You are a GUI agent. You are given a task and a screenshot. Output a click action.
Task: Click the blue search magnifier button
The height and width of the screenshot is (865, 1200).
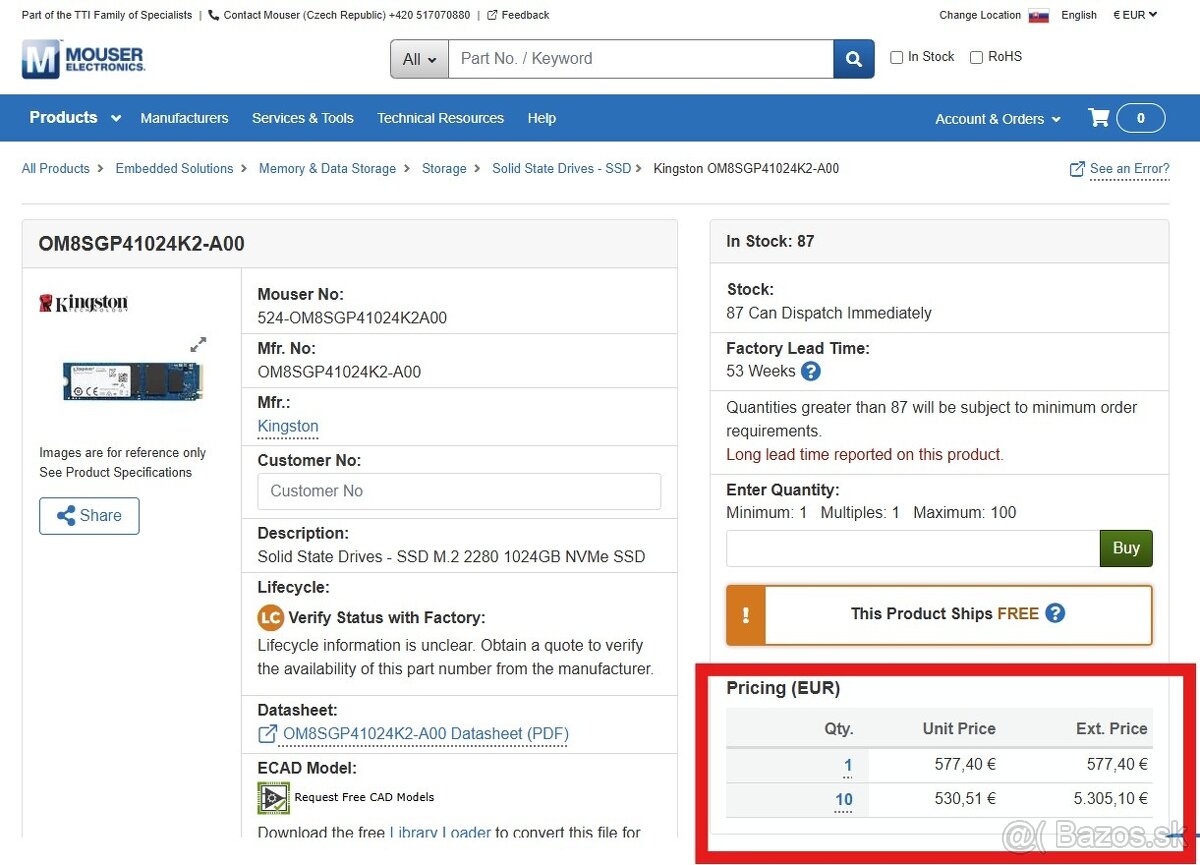coord(853,59)
